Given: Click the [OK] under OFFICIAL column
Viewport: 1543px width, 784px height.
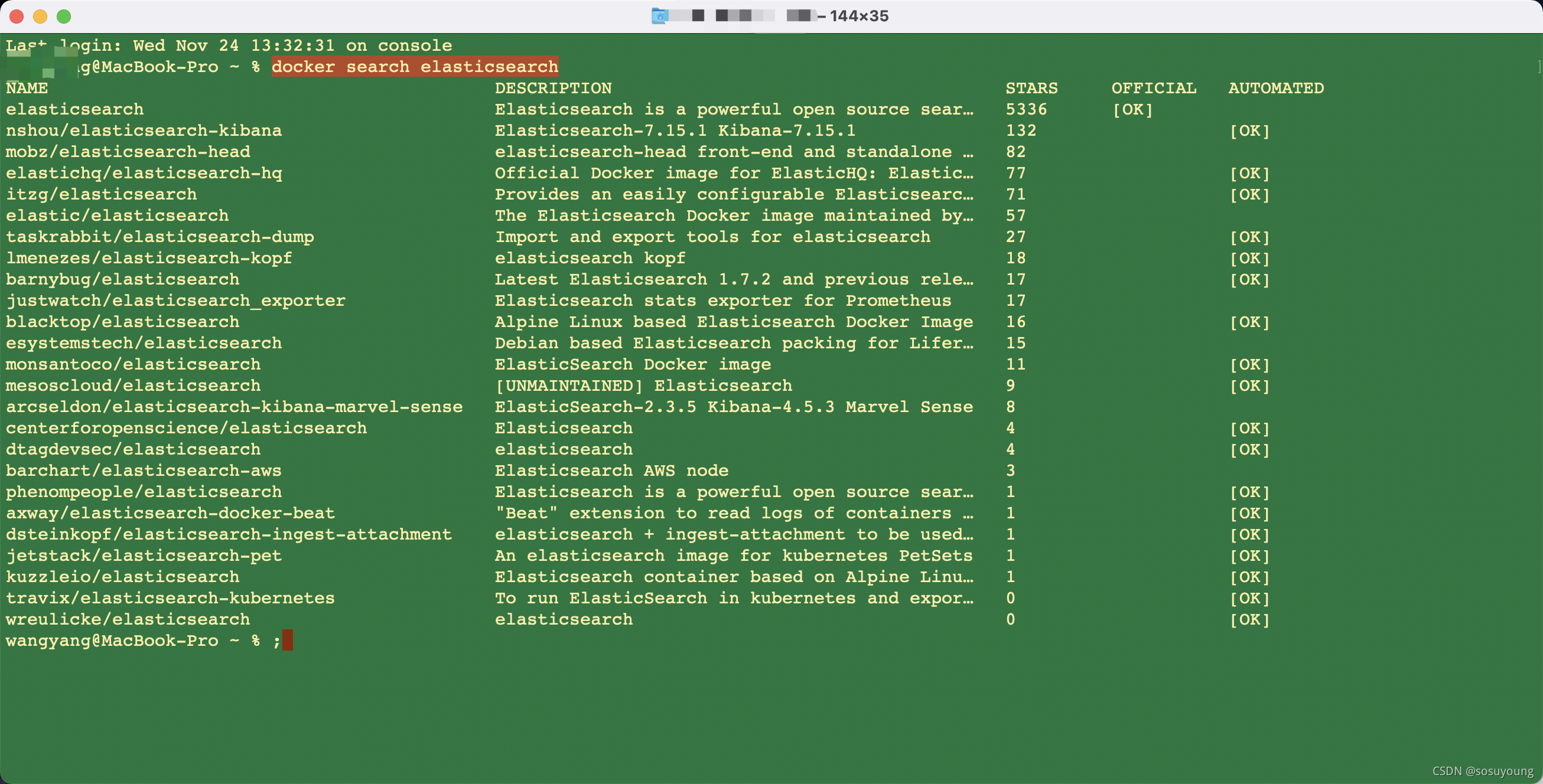Looking at the screenshot, I should (1132, 110).
